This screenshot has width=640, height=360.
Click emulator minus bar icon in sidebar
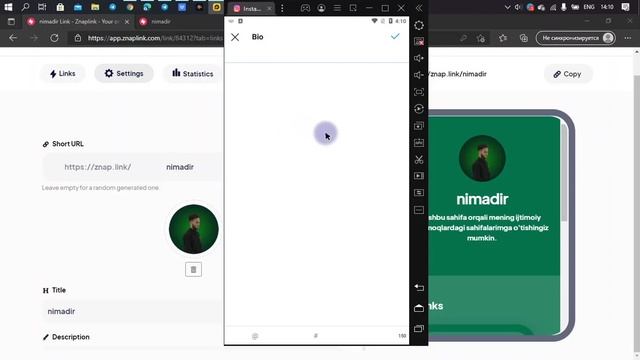419,210
